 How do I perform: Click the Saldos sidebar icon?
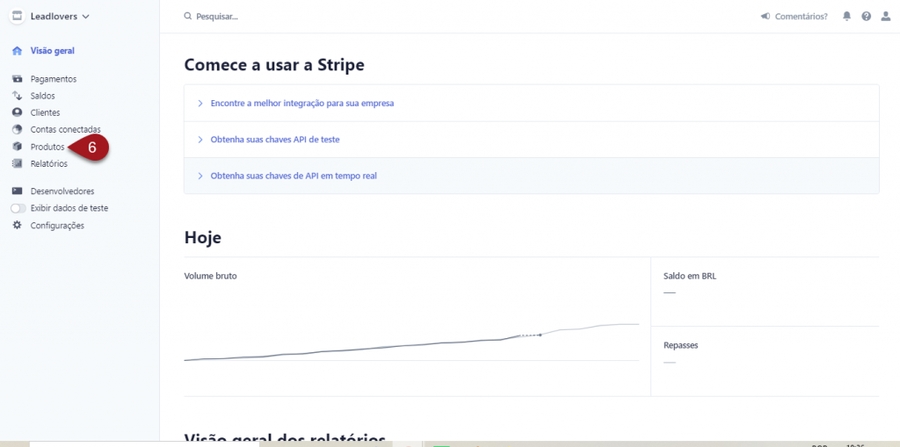[17, 96]
